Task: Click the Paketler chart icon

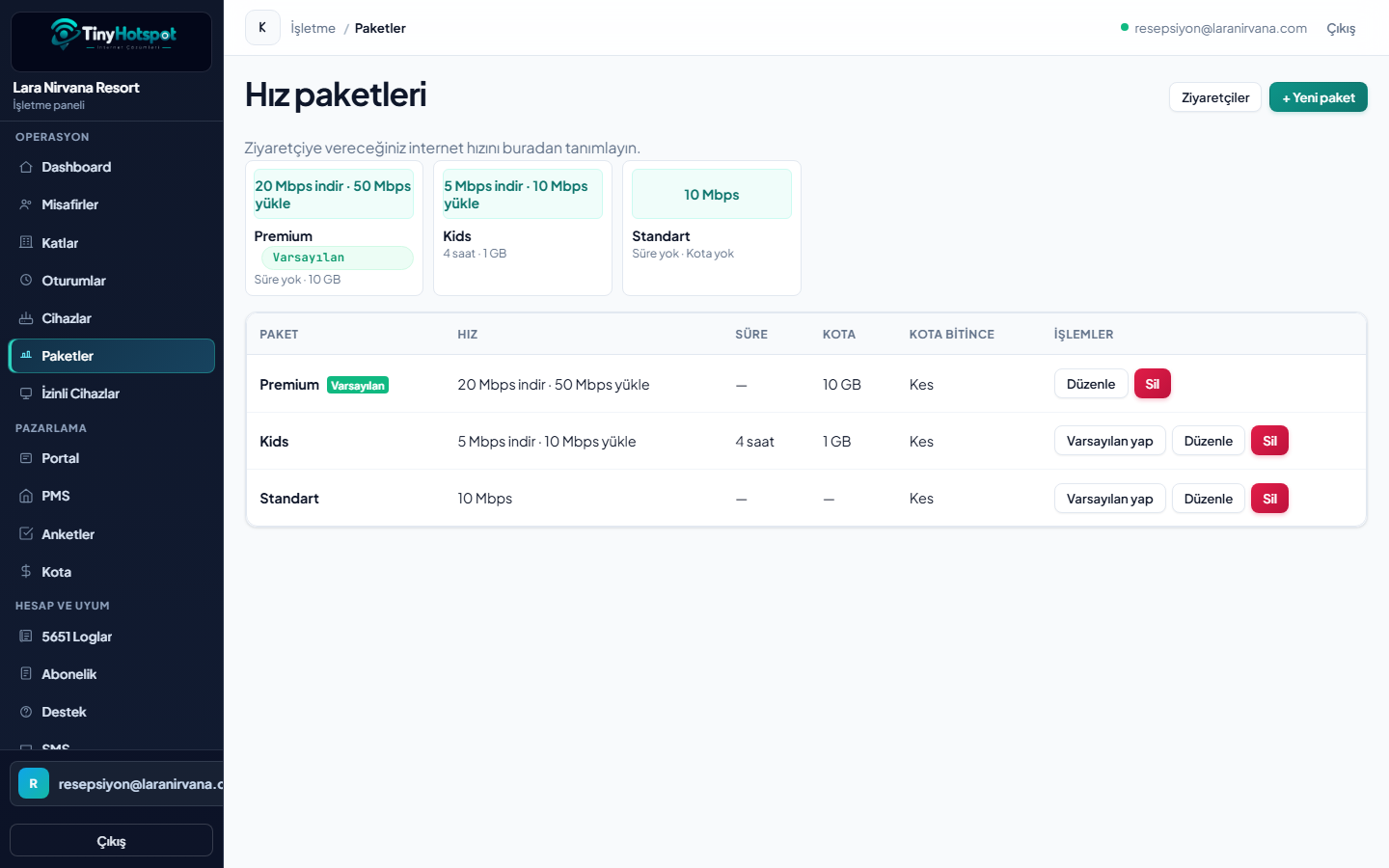Action: 26,356
